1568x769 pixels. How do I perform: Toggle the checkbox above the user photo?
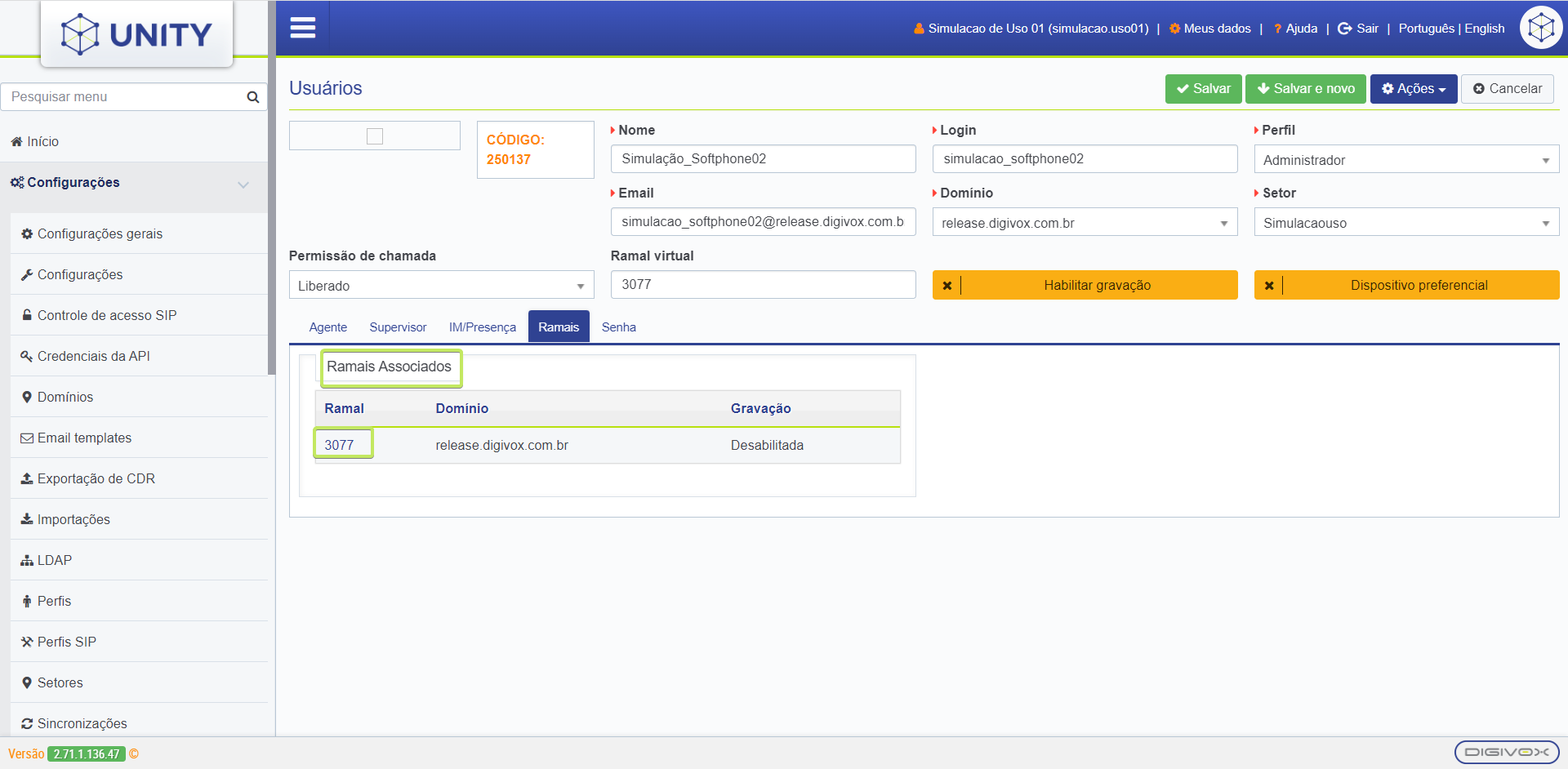[374, 135]
